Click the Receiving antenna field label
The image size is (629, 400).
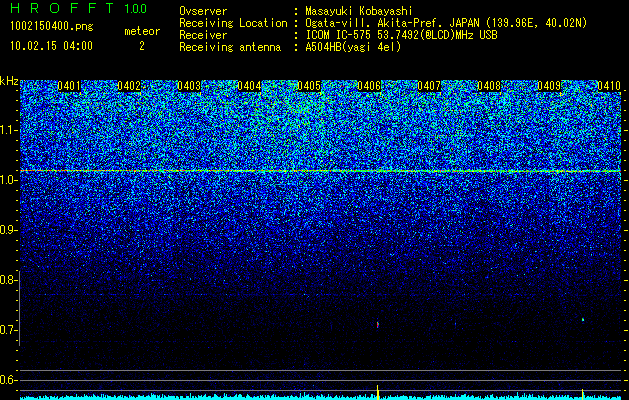(x=230, y=47)
